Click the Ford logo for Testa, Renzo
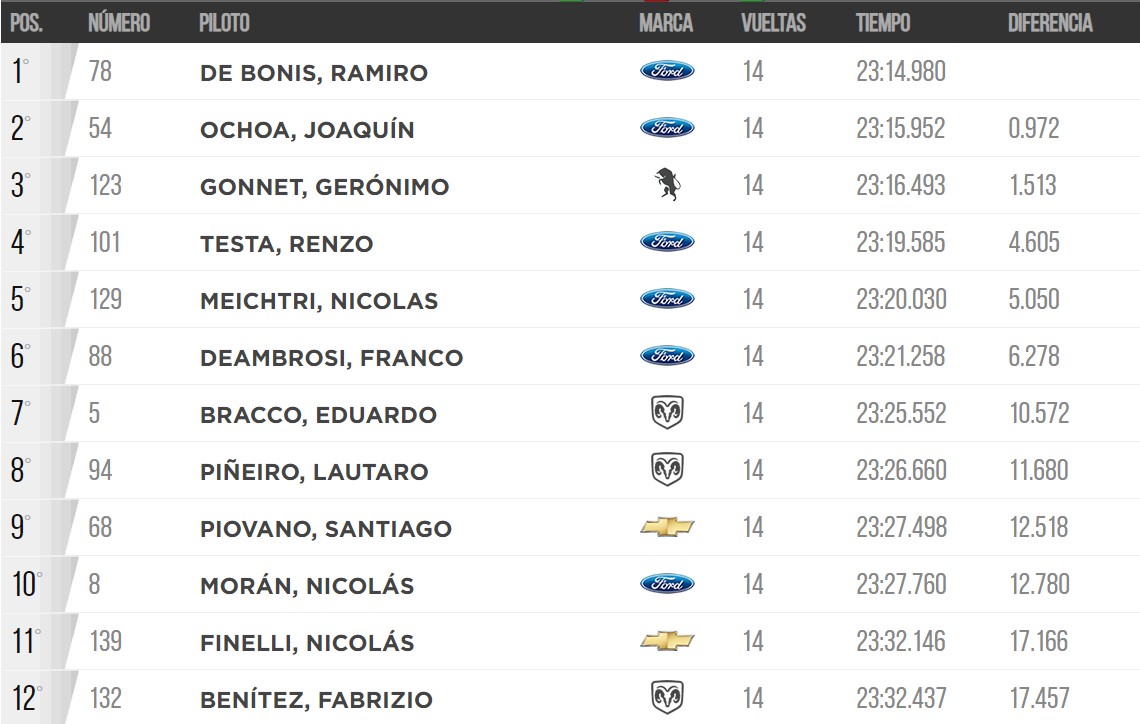The width and height of the screenshot is (1140, 724). coord(667,242)
